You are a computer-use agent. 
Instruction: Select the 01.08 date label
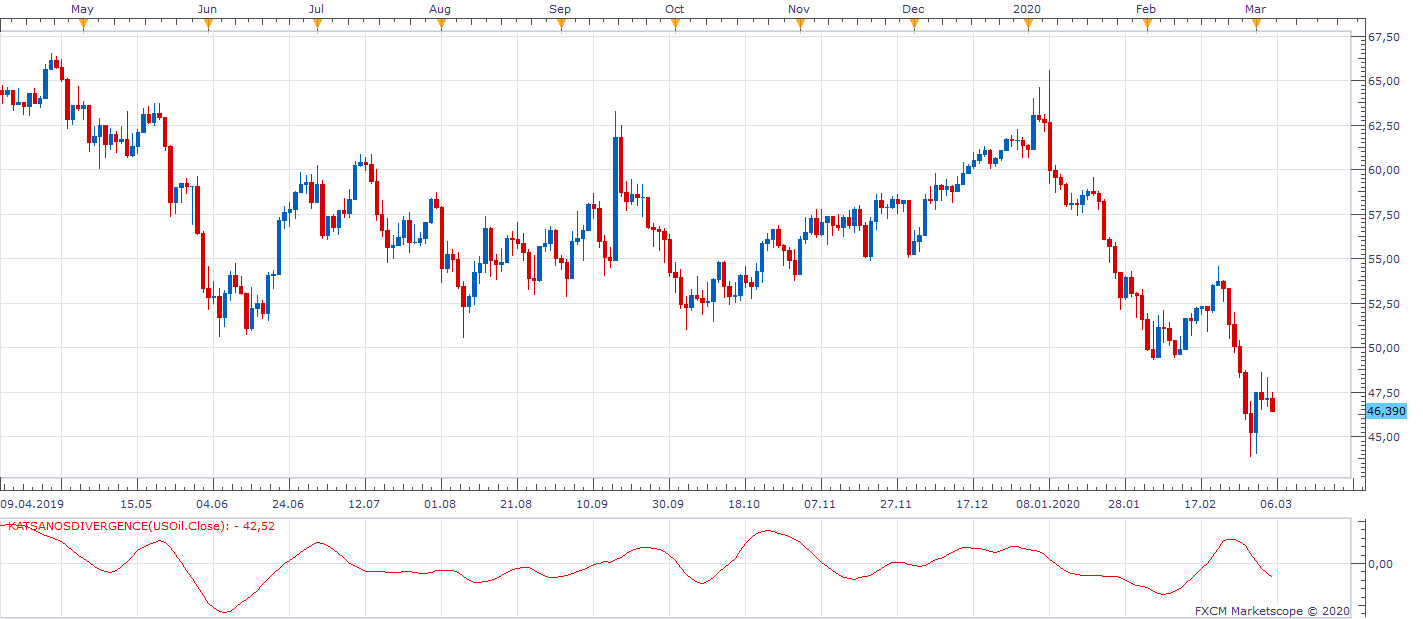tap(440, 504)
